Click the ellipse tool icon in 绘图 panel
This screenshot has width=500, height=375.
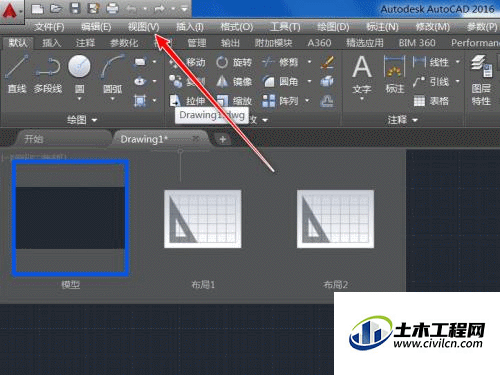click(x=140, y=81)
